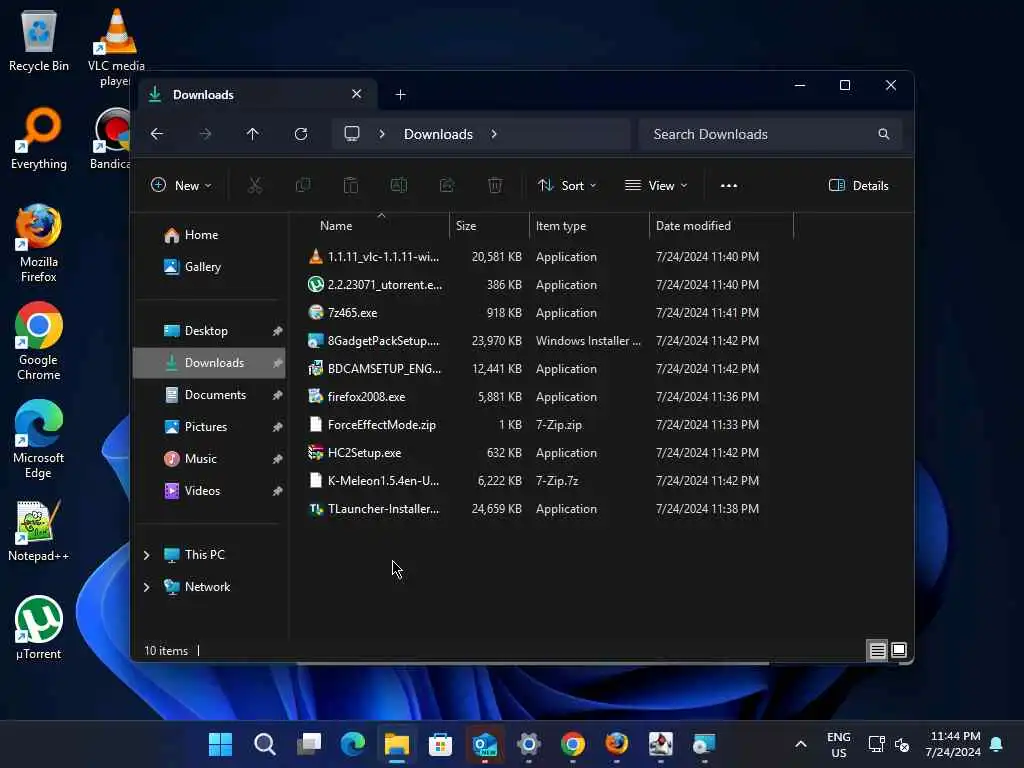Screen dimensions: 1024x768
Task: Open Recycle Bin desktop icon
Action: pyautogui.click(x=39, y=40)
